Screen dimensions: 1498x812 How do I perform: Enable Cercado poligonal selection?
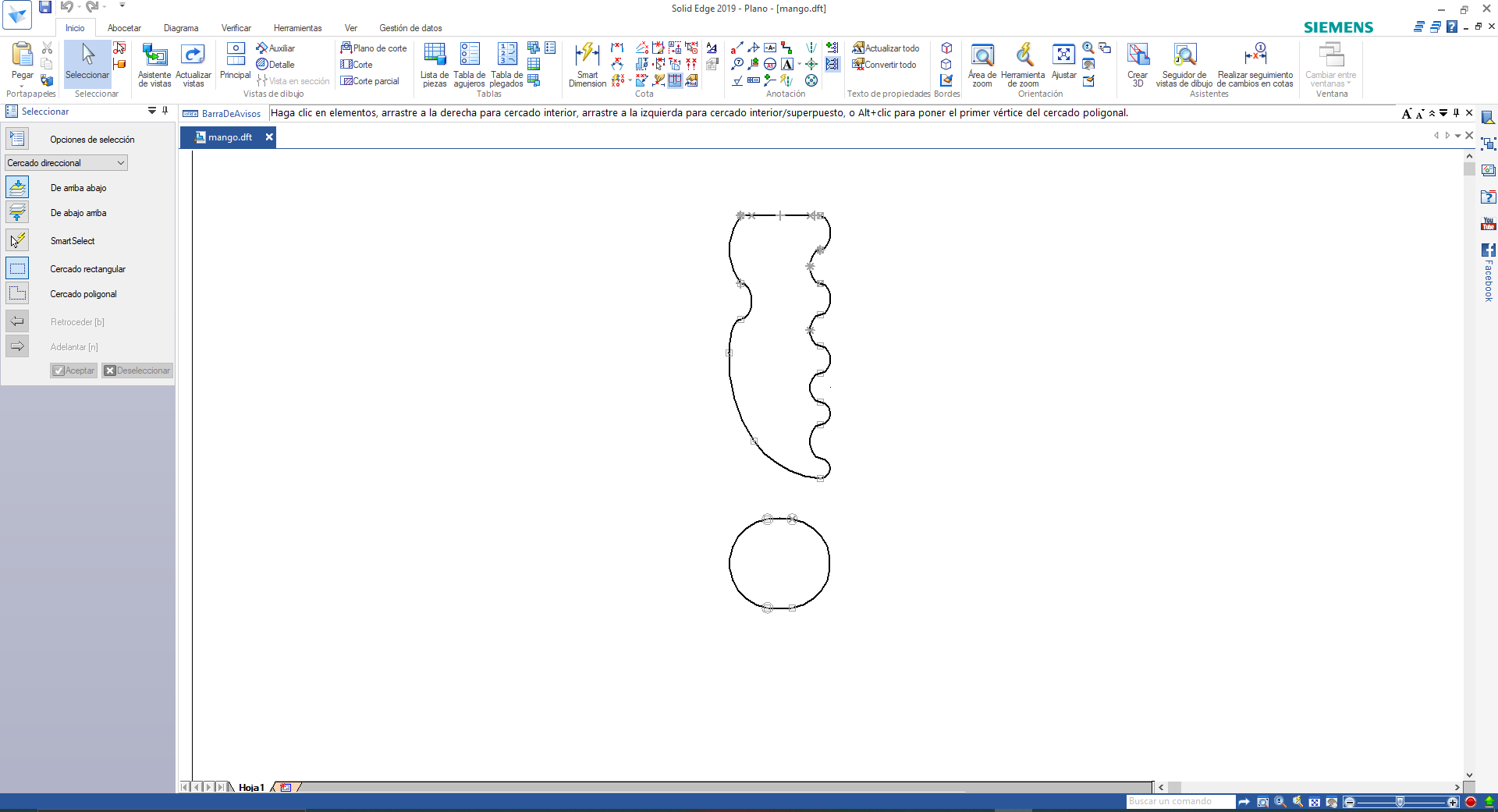pyautogui.click(x=17, y=293)
